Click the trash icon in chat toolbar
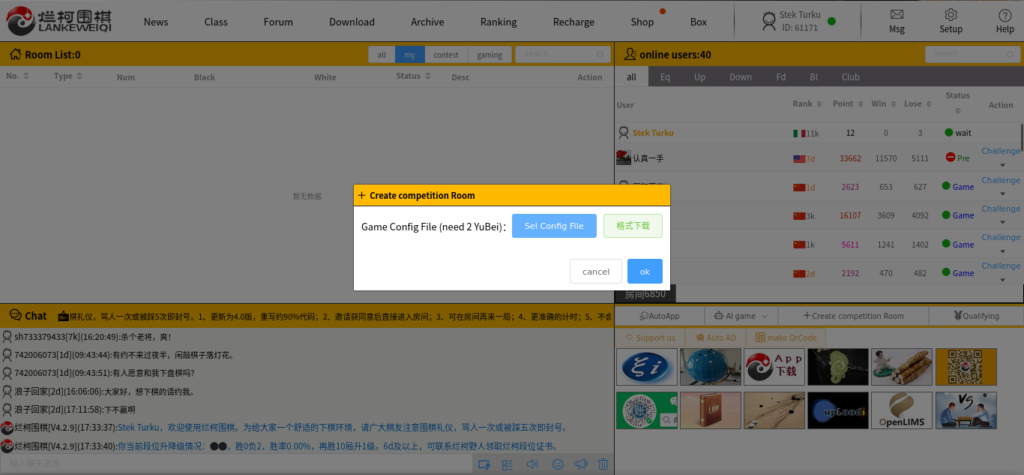 pyautogui.click(x=603, y=464)
